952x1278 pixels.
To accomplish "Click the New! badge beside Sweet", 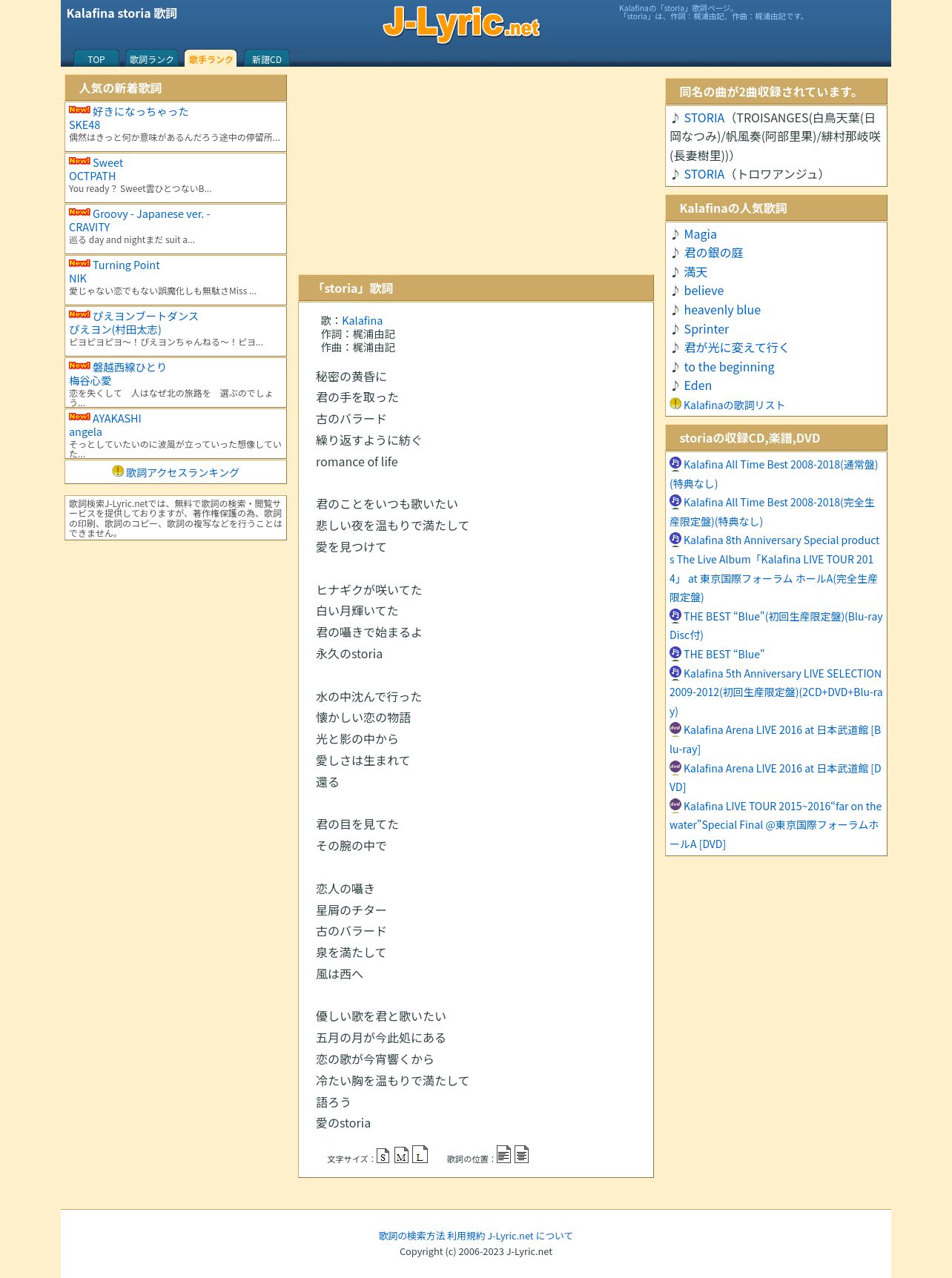I will click(79, 161).
